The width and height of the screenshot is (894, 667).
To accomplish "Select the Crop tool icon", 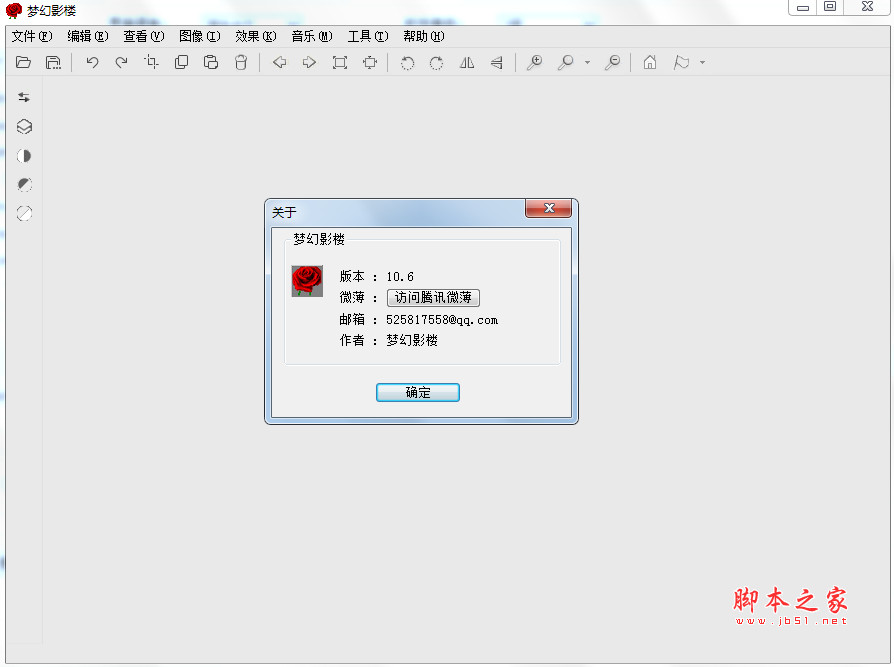I will point(151,62).
